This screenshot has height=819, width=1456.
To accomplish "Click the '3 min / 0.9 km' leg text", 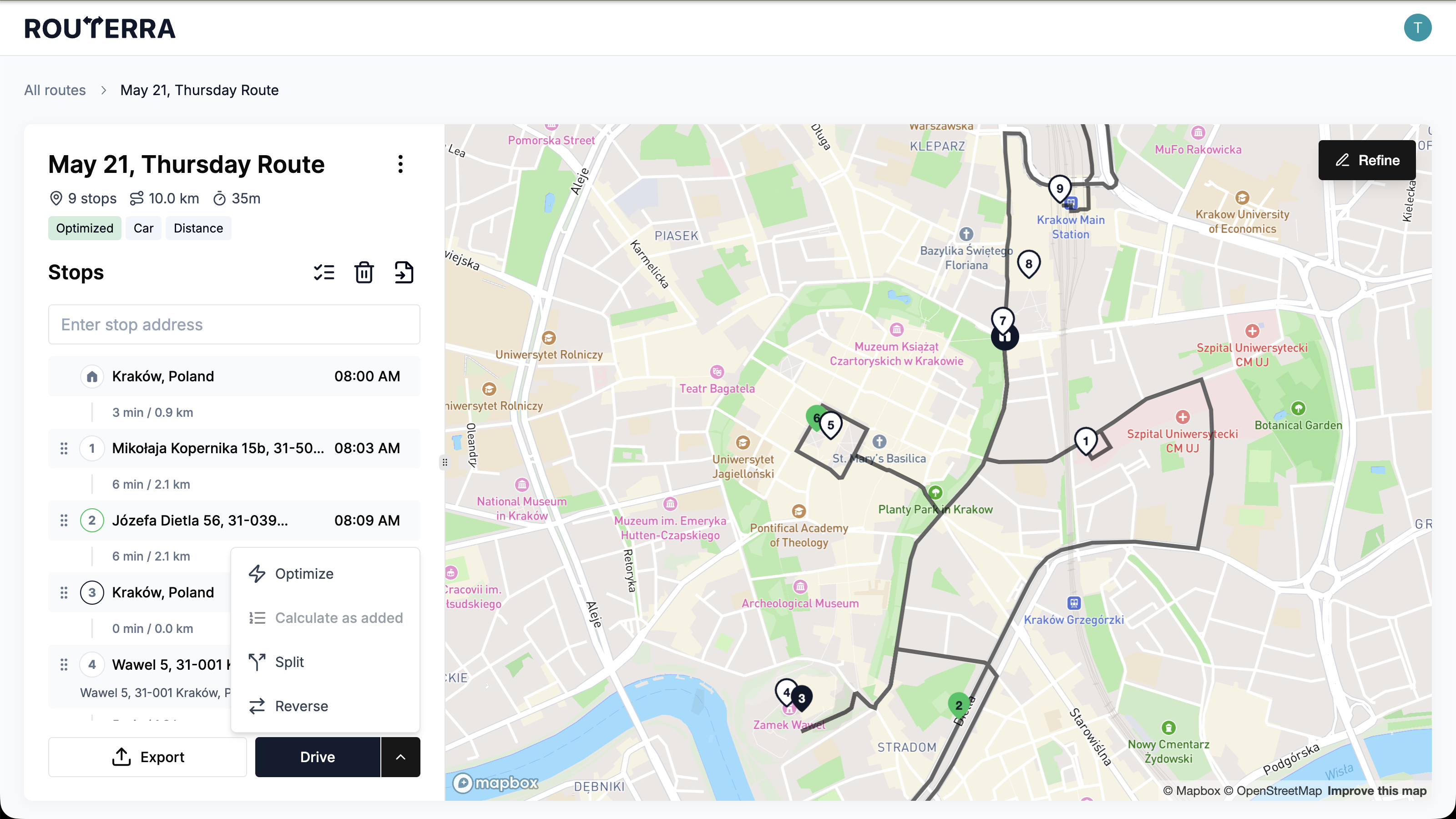I will coord(152,413).
